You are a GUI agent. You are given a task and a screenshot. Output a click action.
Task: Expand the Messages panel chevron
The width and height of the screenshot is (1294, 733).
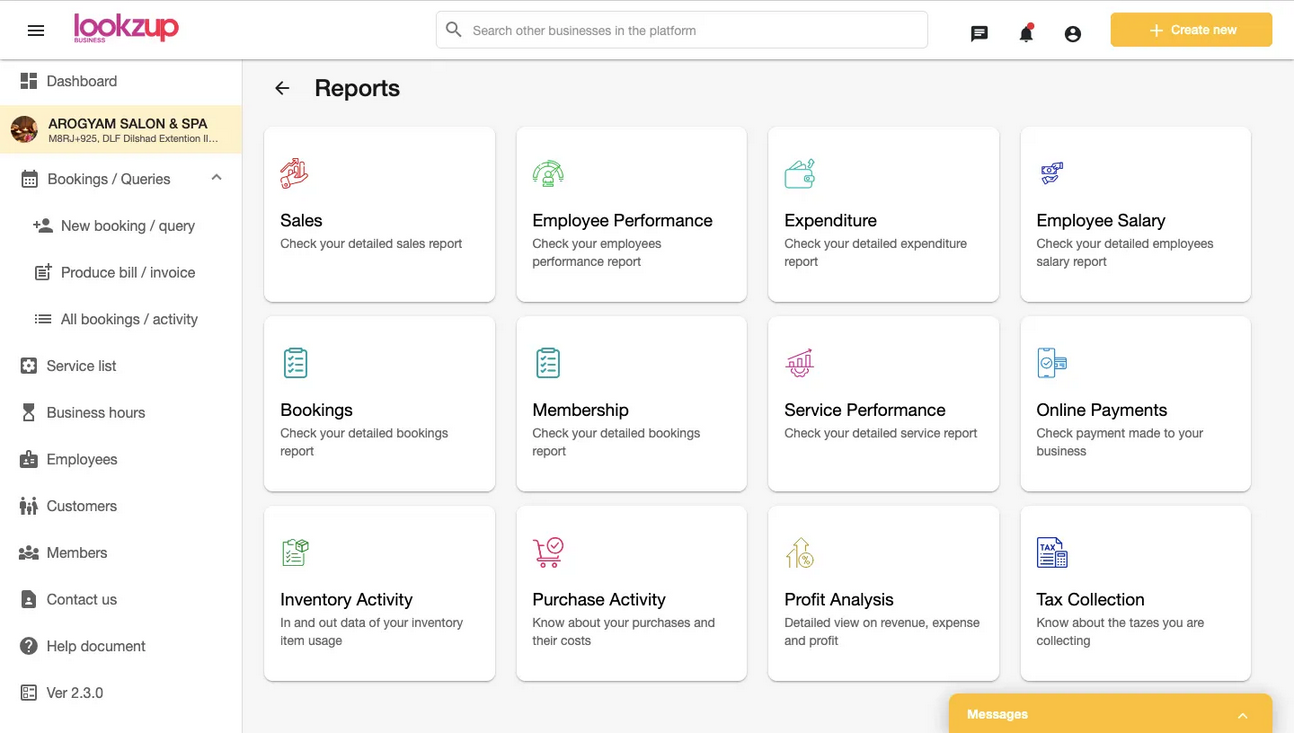click(1242, 715)
